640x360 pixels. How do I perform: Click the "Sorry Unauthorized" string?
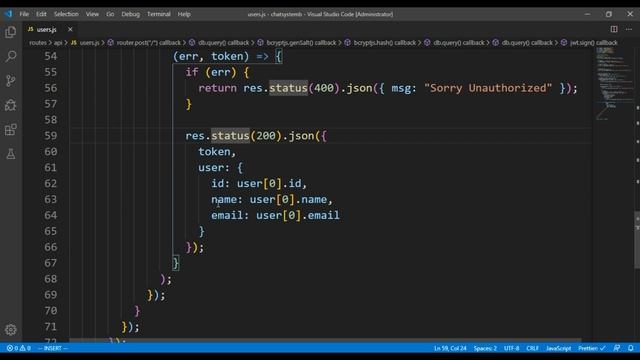point(488,88)
